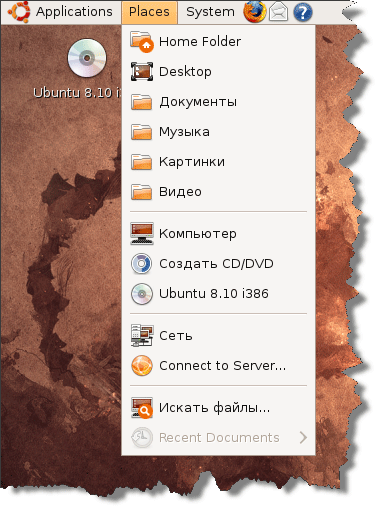
Task: Click the Home Folder icon with house badge
Action: click(x=142, y=42)
